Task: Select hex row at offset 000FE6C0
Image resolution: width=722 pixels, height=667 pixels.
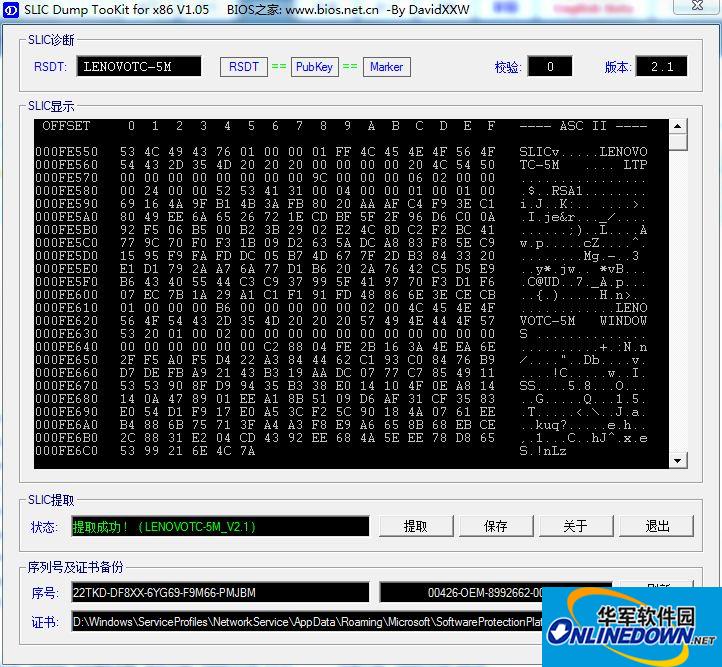Action: (300, 451)
